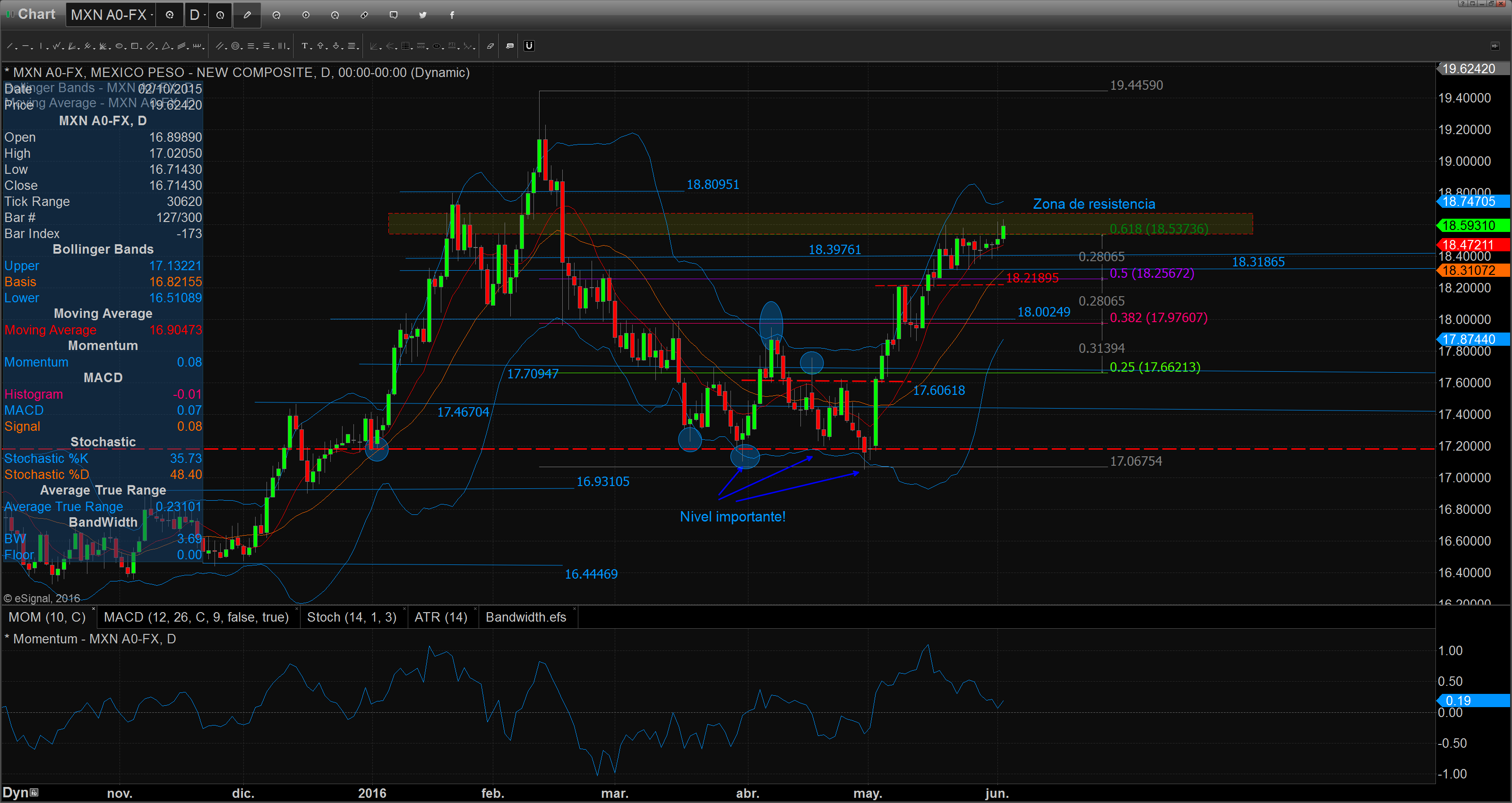Click the 0.382 (17.97607) Fibonacci label

pos(1159,318)
